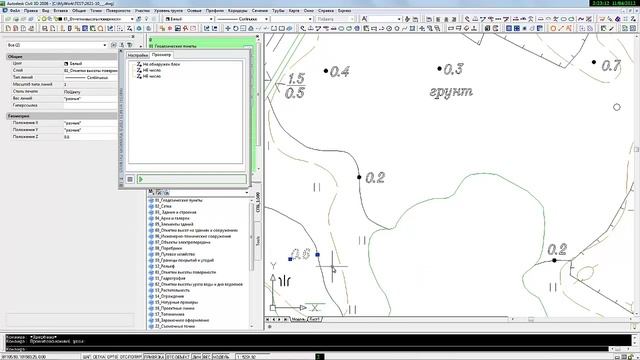Toggle ВЕС lineweight display
640x360 pixels.
coord(207,357)
